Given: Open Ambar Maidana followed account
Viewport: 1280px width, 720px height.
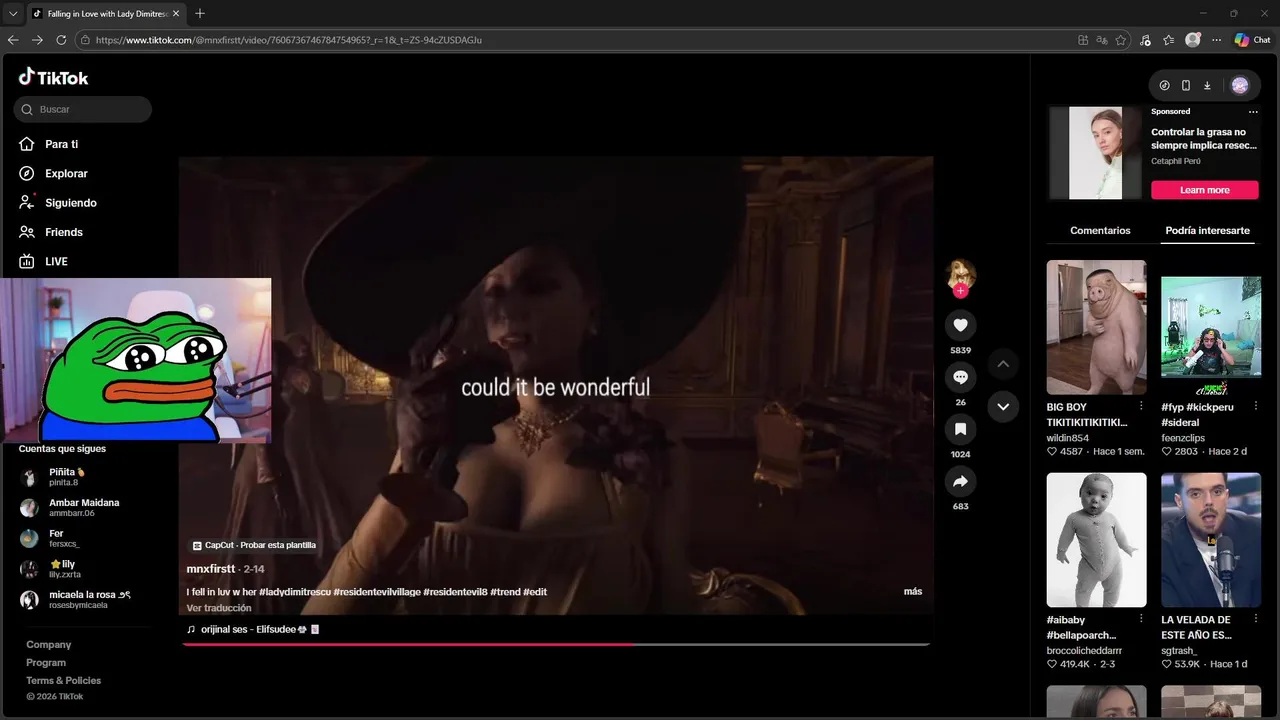Looking at the screenshot, I should click(84, 507).
